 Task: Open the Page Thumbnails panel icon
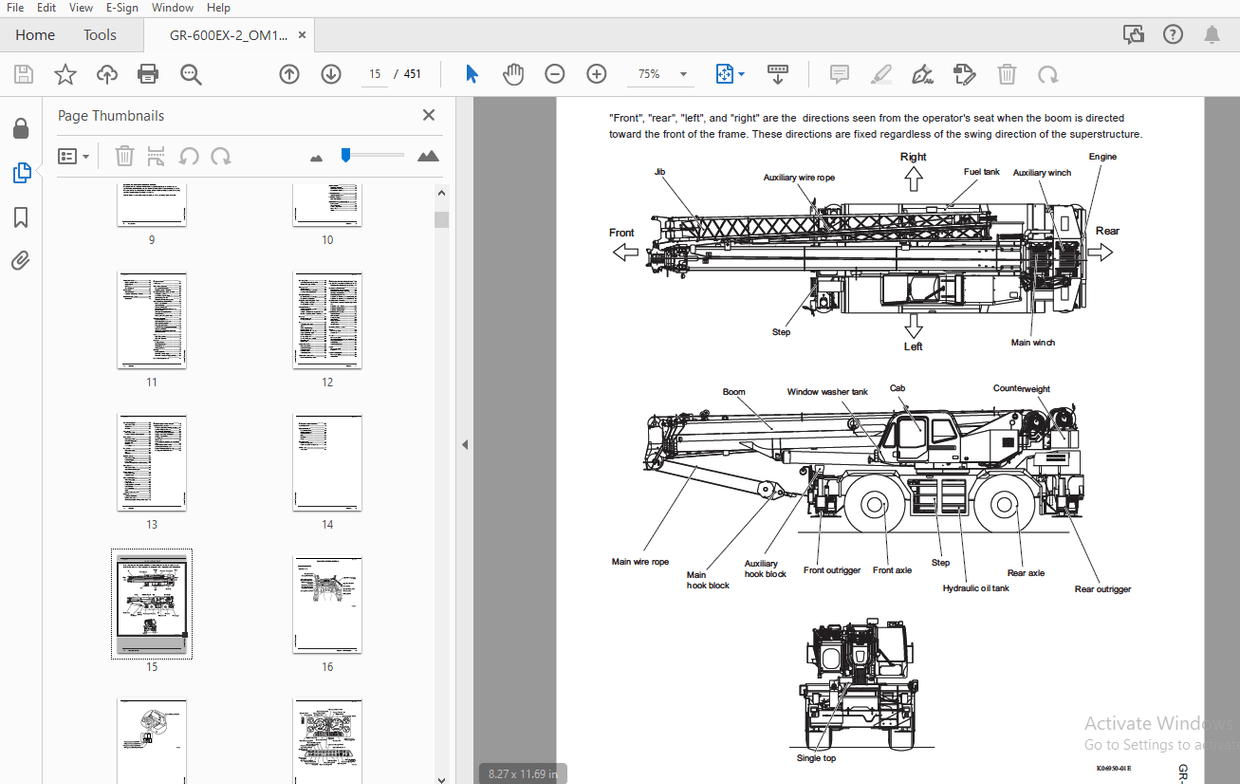tap(22, 172)
